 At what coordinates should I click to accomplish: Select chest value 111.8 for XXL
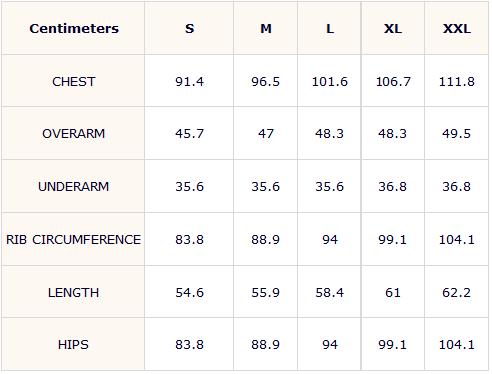coord(457,81)
